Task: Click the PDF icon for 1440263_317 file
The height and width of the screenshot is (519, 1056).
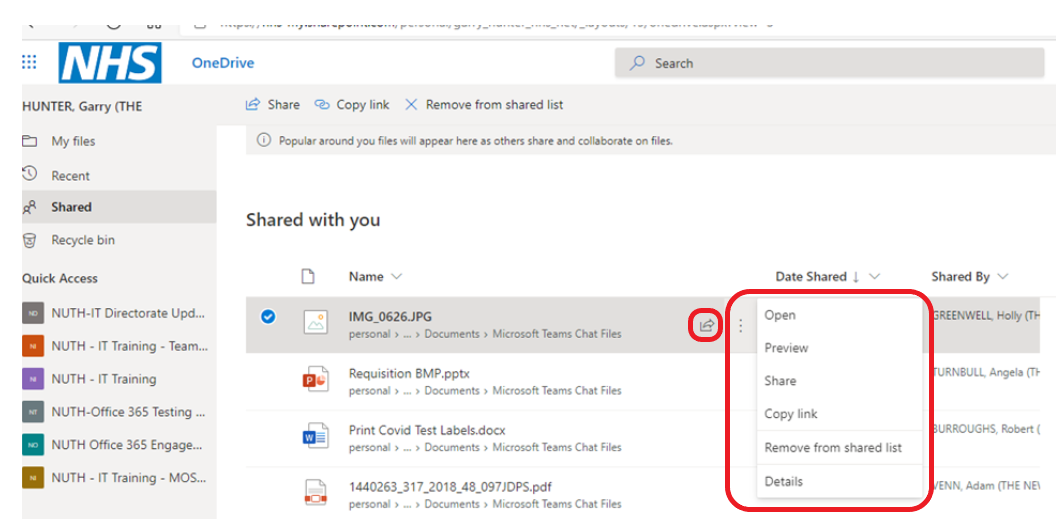Action: pos(315,493)
